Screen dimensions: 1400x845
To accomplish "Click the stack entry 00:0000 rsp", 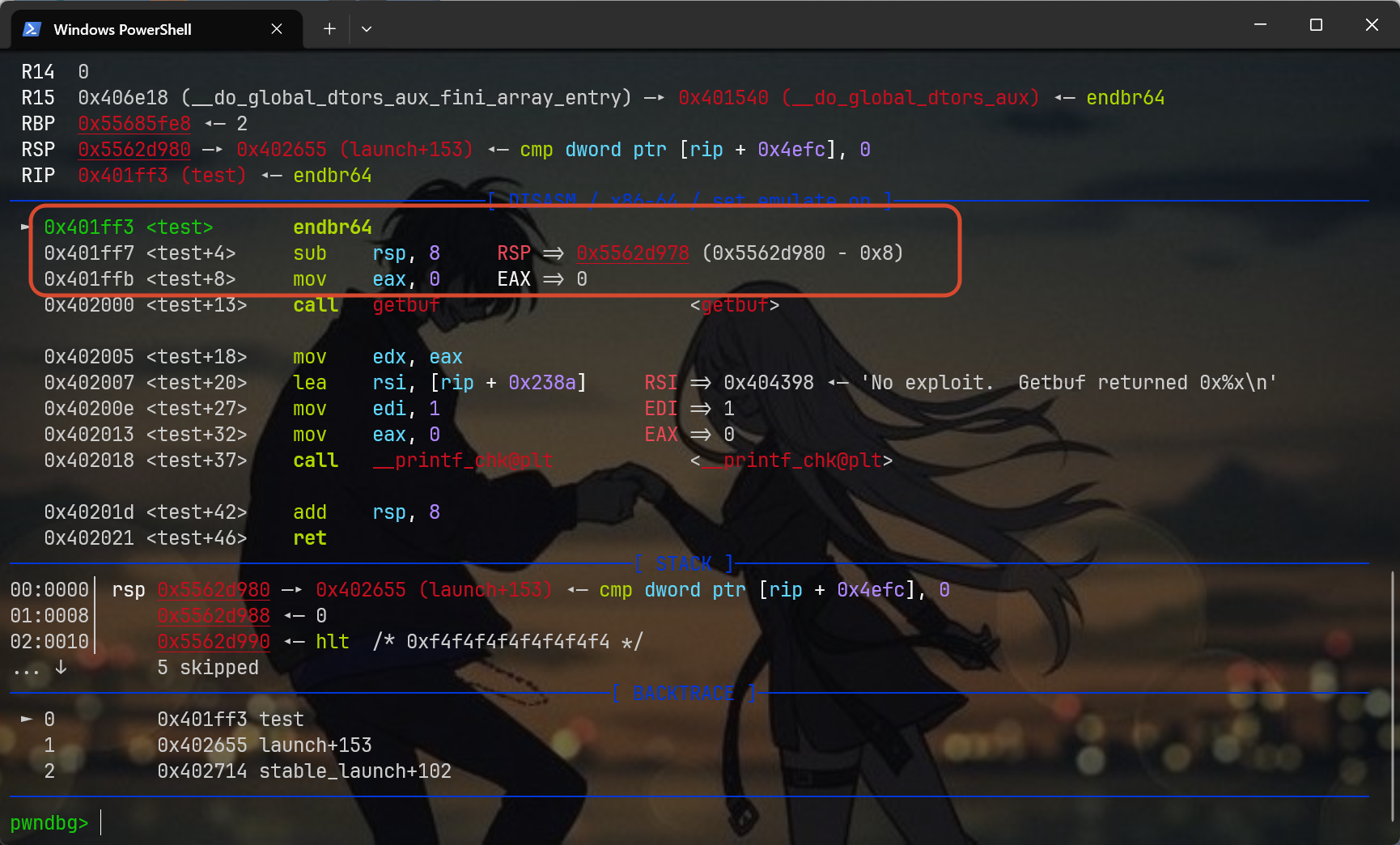I will [480, 590].
